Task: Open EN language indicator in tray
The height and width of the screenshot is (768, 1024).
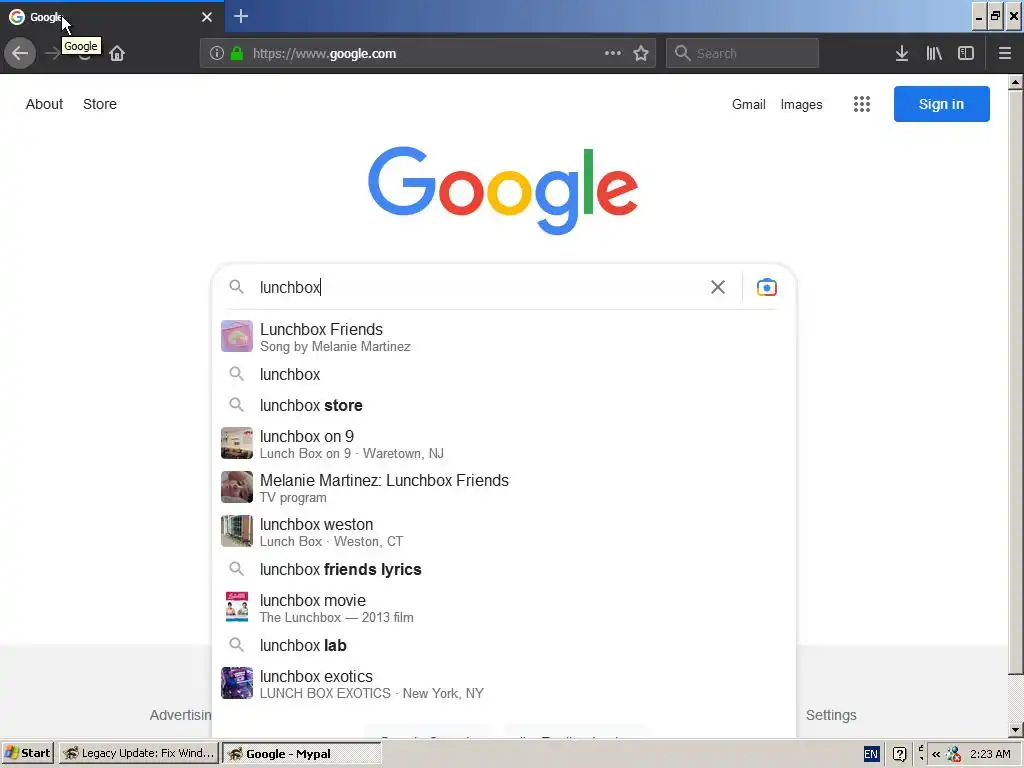Action: coord(871,754)
